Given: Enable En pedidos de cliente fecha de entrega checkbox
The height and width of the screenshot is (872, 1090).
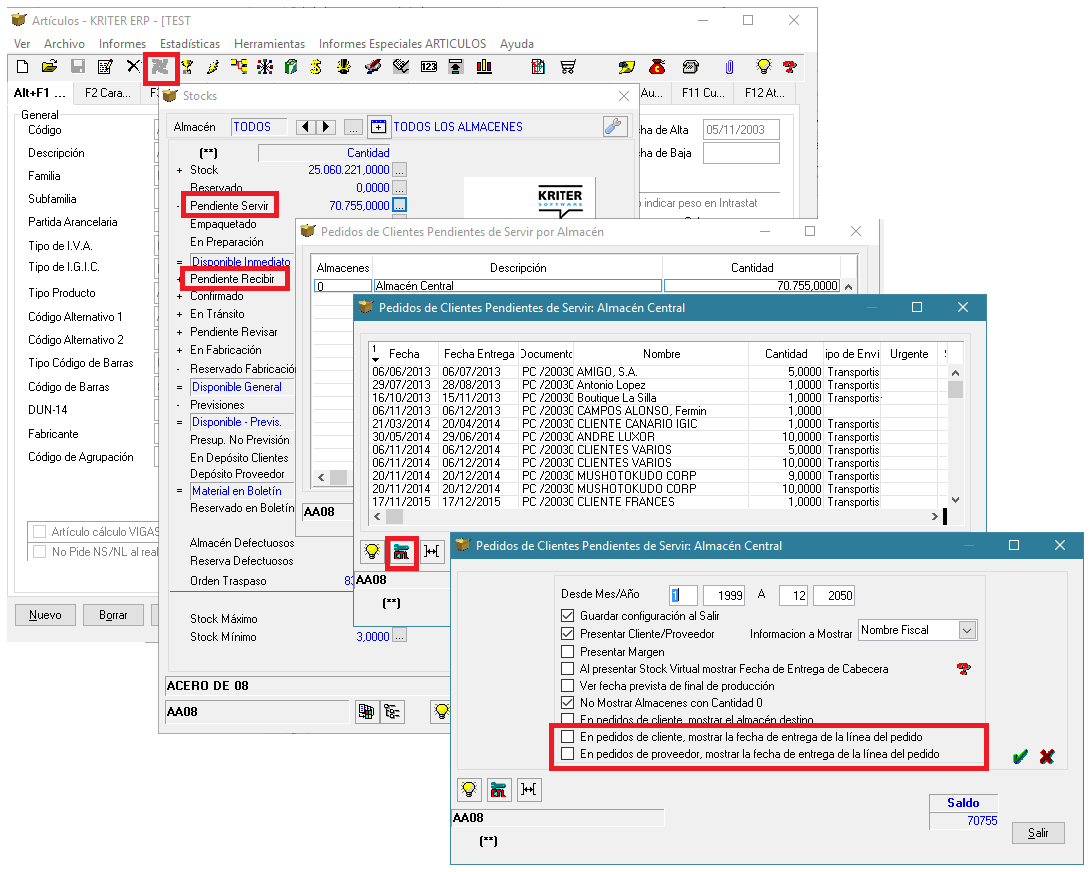Looking at the screenshot, I should (568, 736).
